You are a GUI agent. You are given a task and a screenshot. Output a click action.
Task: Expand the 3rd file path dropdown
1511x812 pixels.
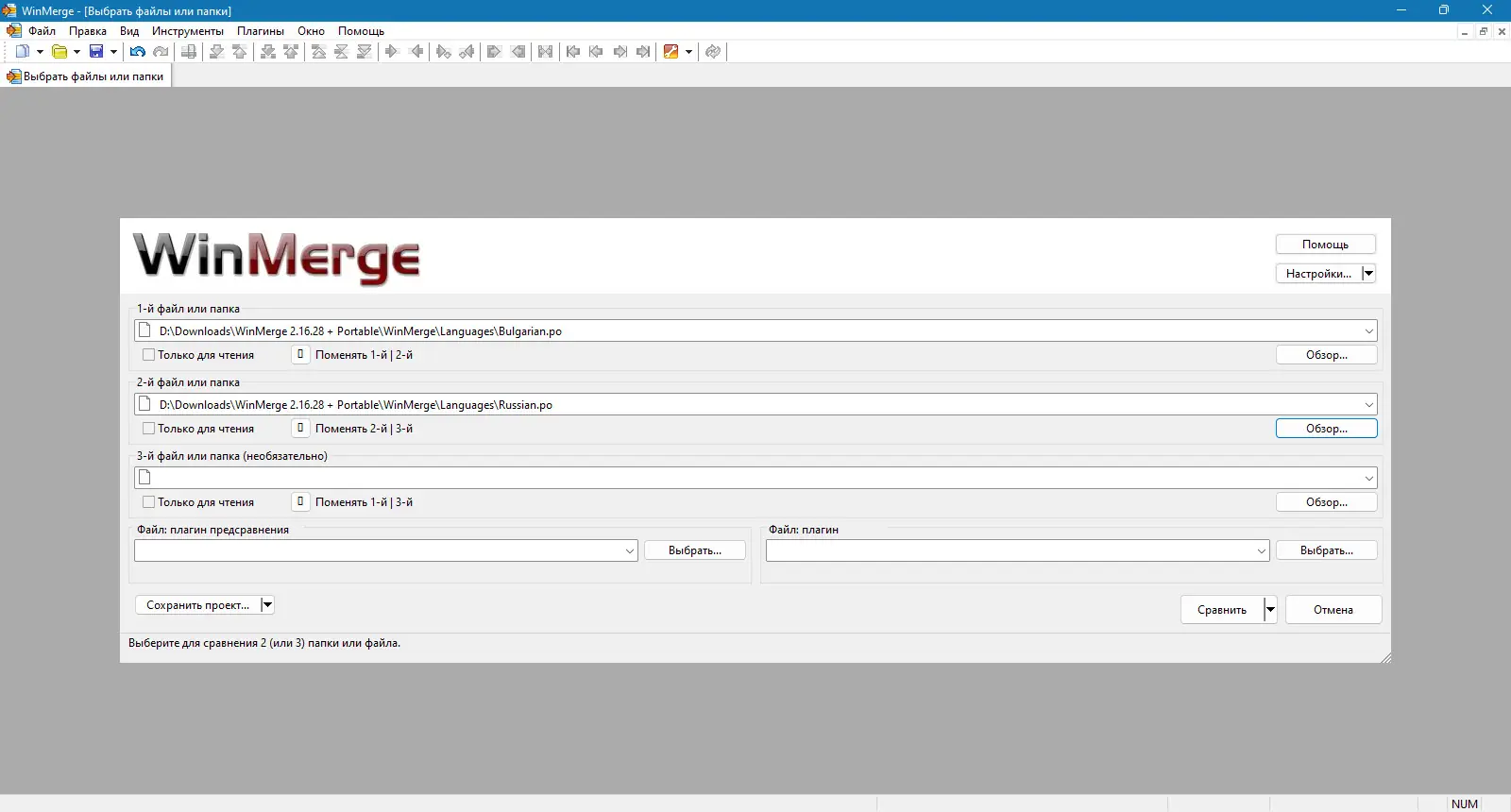[1368, 479]
